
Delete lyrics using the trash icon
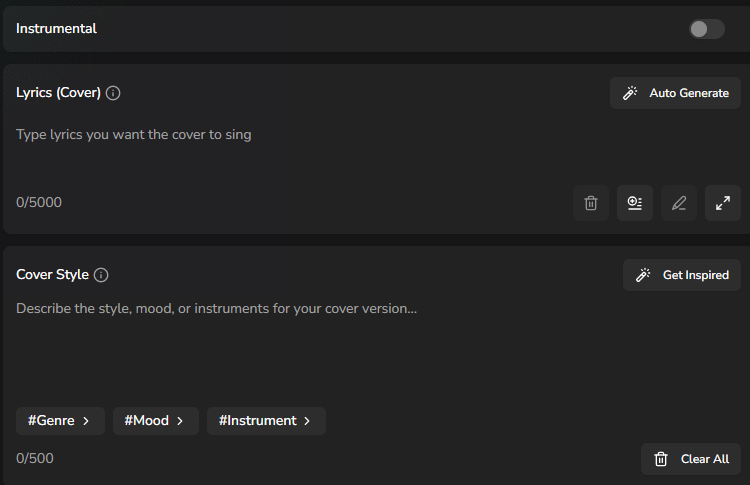(591, 203)
